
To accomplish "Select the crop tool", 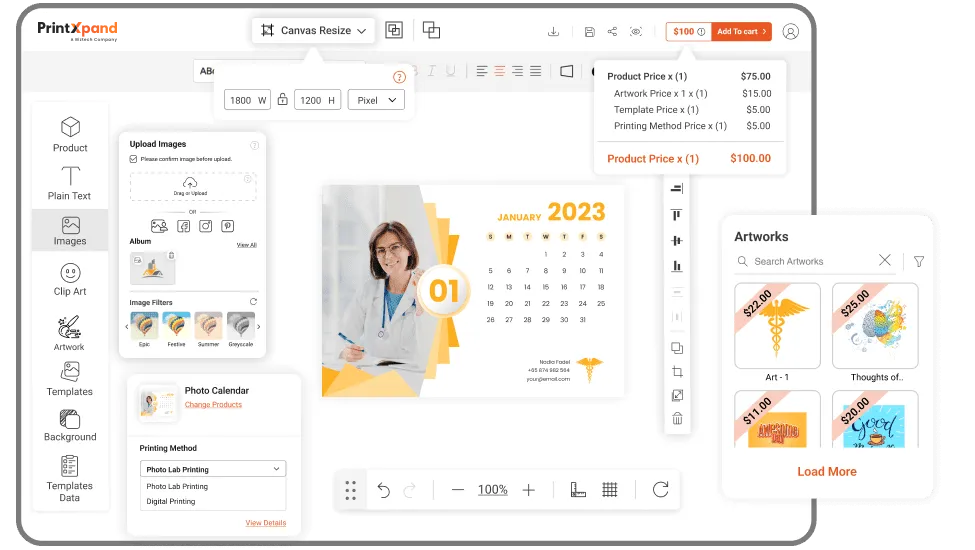I will (x=677, y=372).
